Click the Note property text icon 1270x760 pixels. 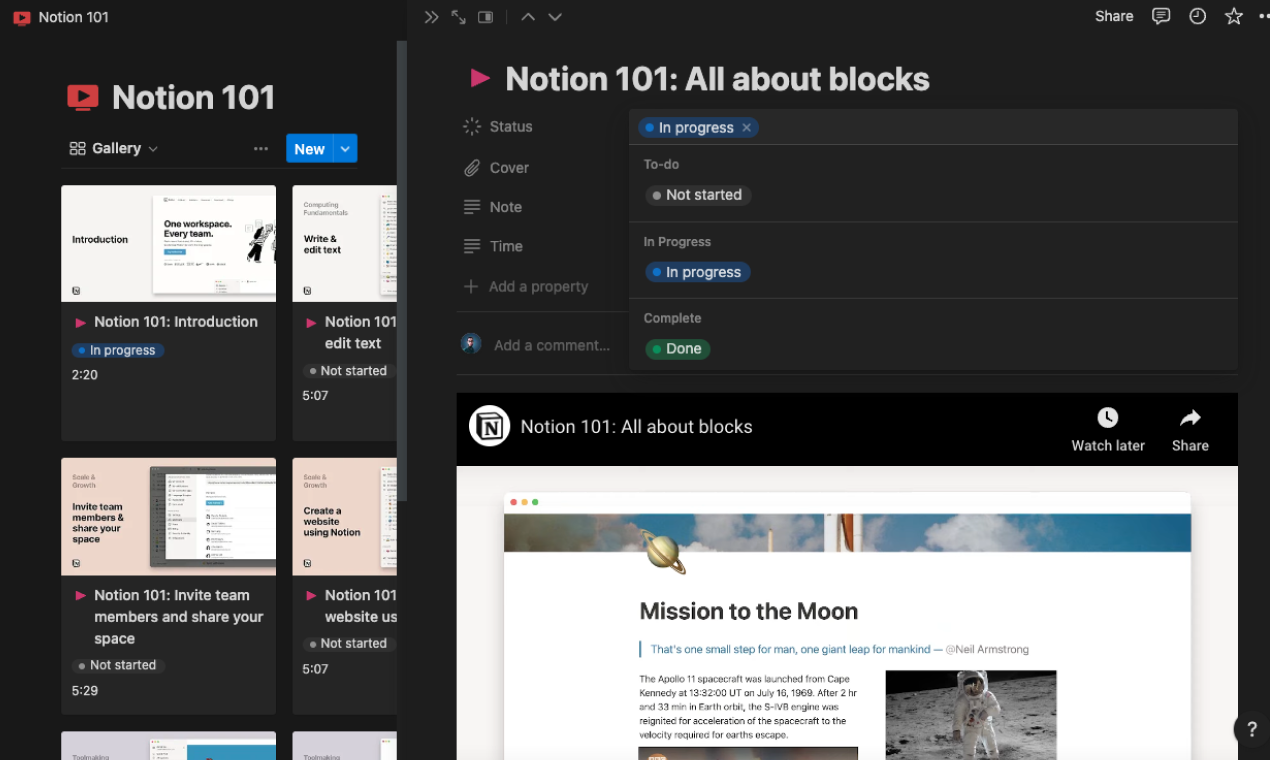(x=472, y=207)
